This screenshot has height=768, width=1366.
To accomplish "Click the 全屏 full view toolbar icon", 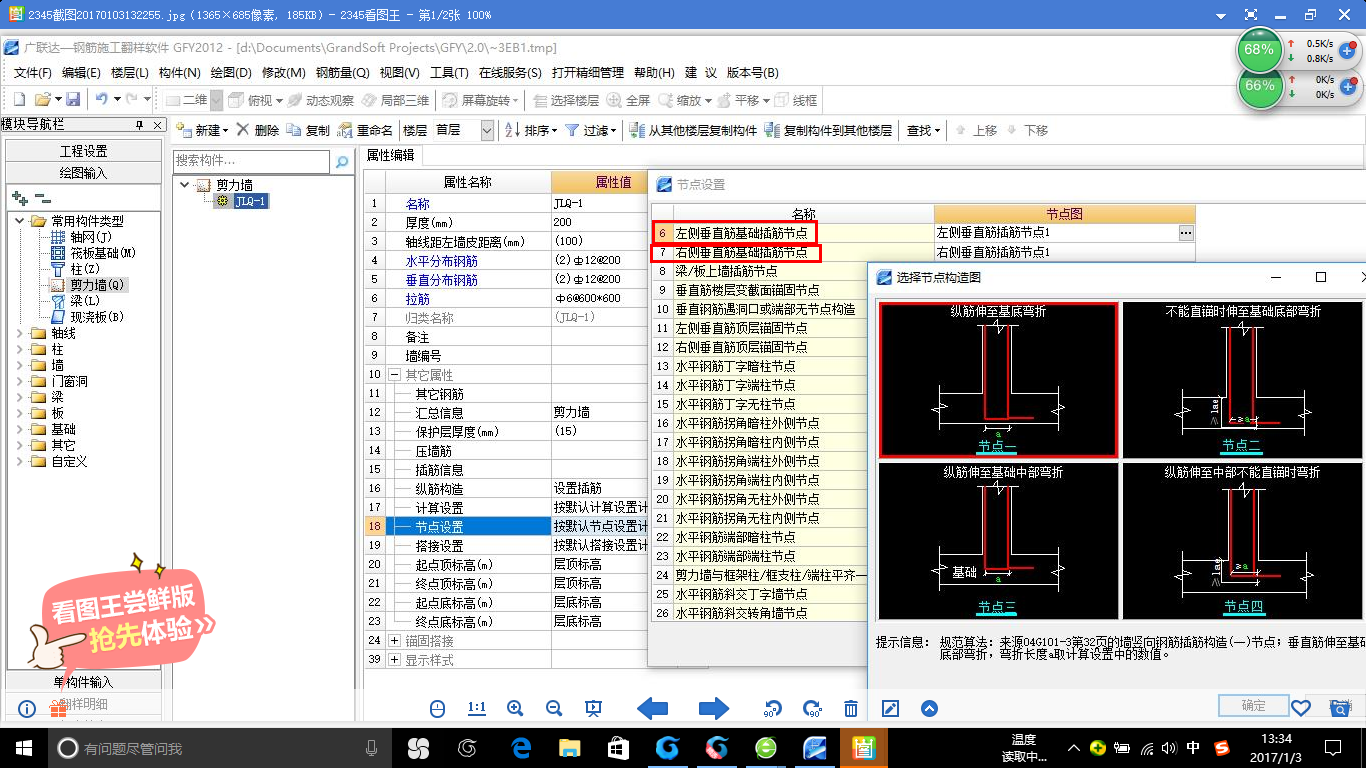I will (x=629, y=100).
